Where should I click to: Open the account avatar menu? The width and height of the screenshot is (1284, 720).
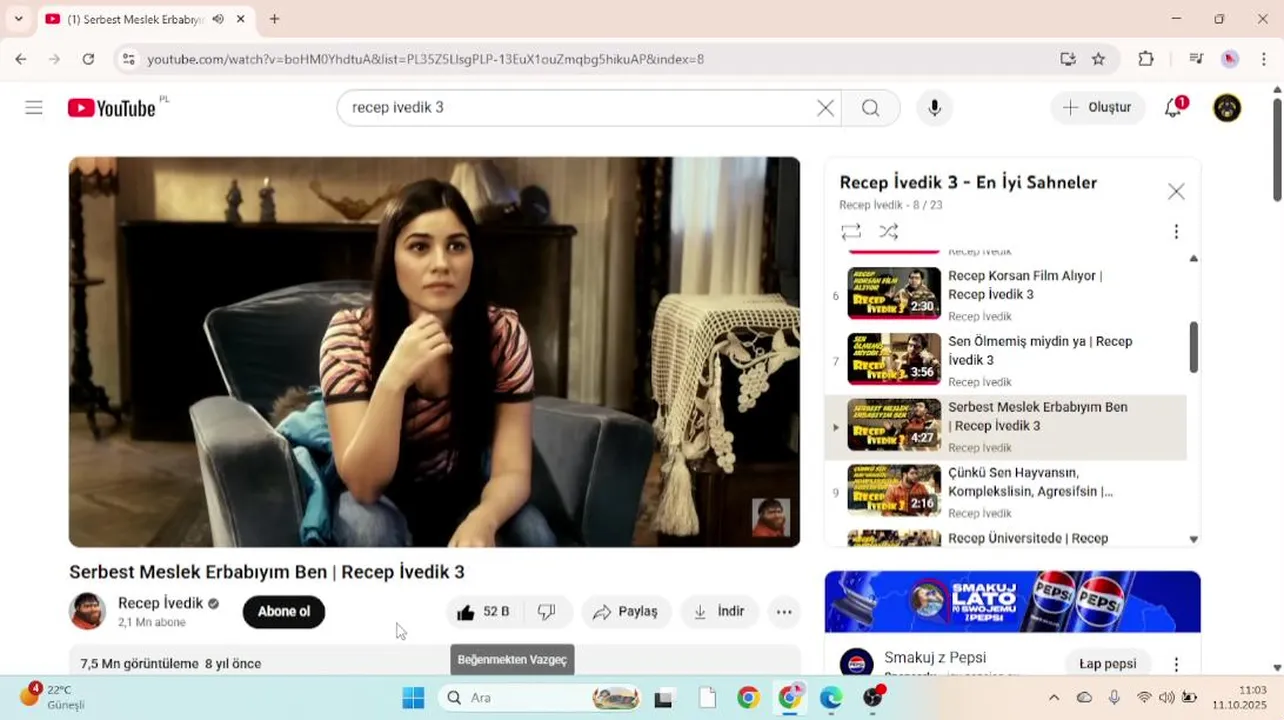coord(1227,108)
